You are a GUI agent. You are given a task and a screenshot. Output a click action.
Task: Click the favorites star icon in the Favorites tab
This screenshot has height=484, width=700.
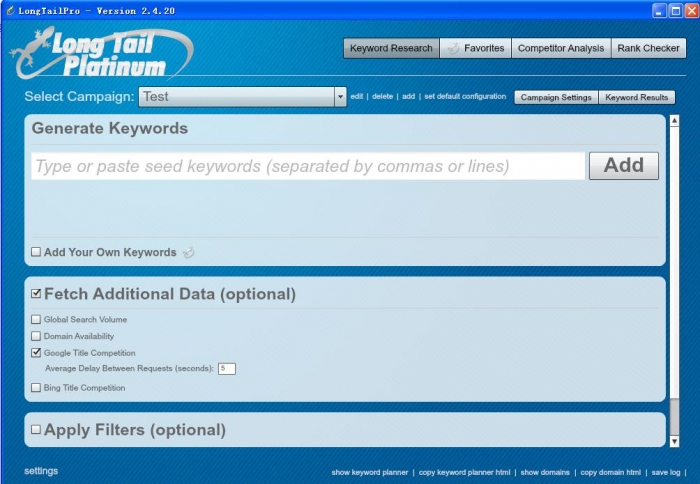click(453, 48)
